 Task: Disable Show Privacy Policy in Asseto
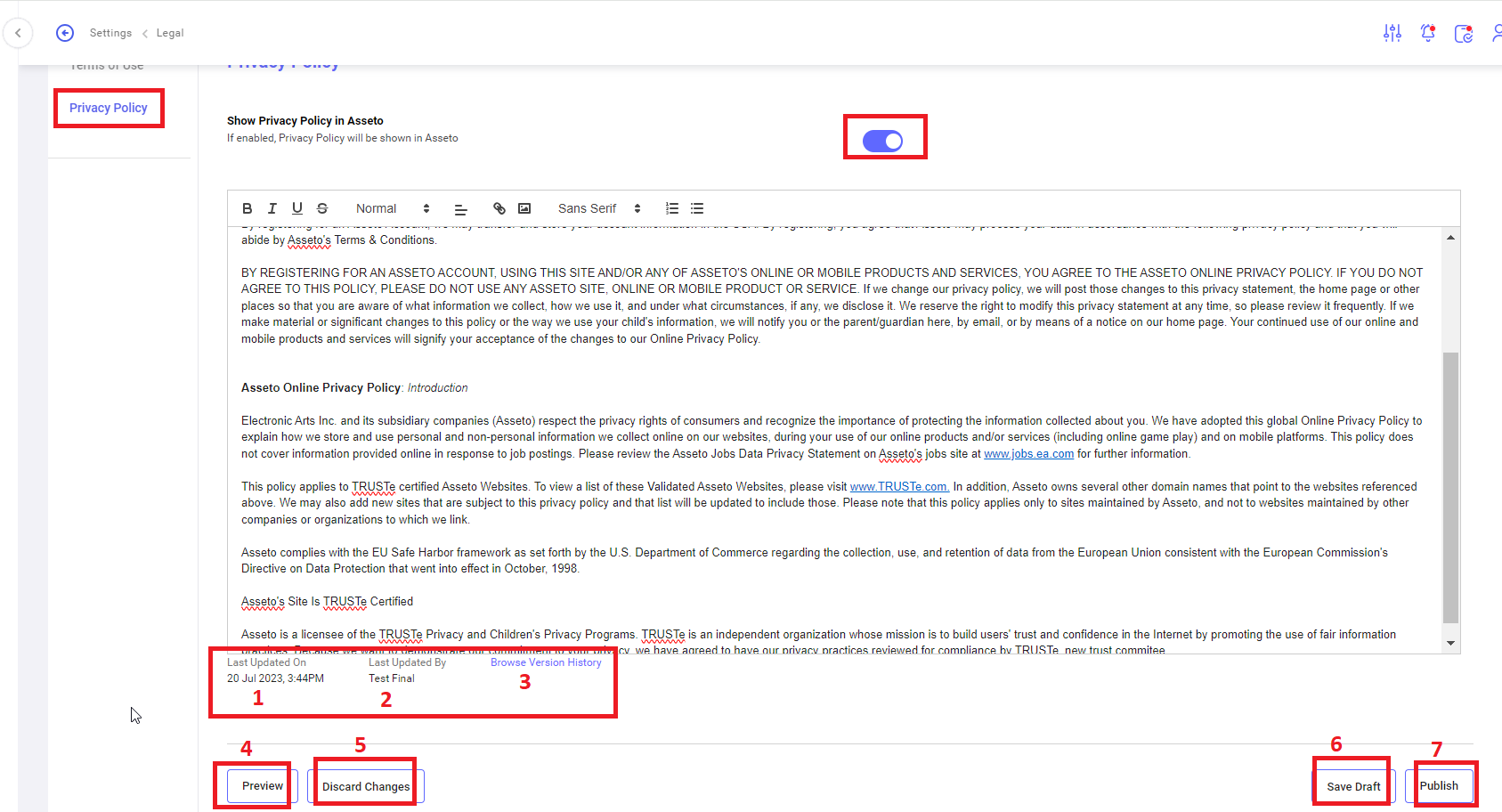click(882, 141)
